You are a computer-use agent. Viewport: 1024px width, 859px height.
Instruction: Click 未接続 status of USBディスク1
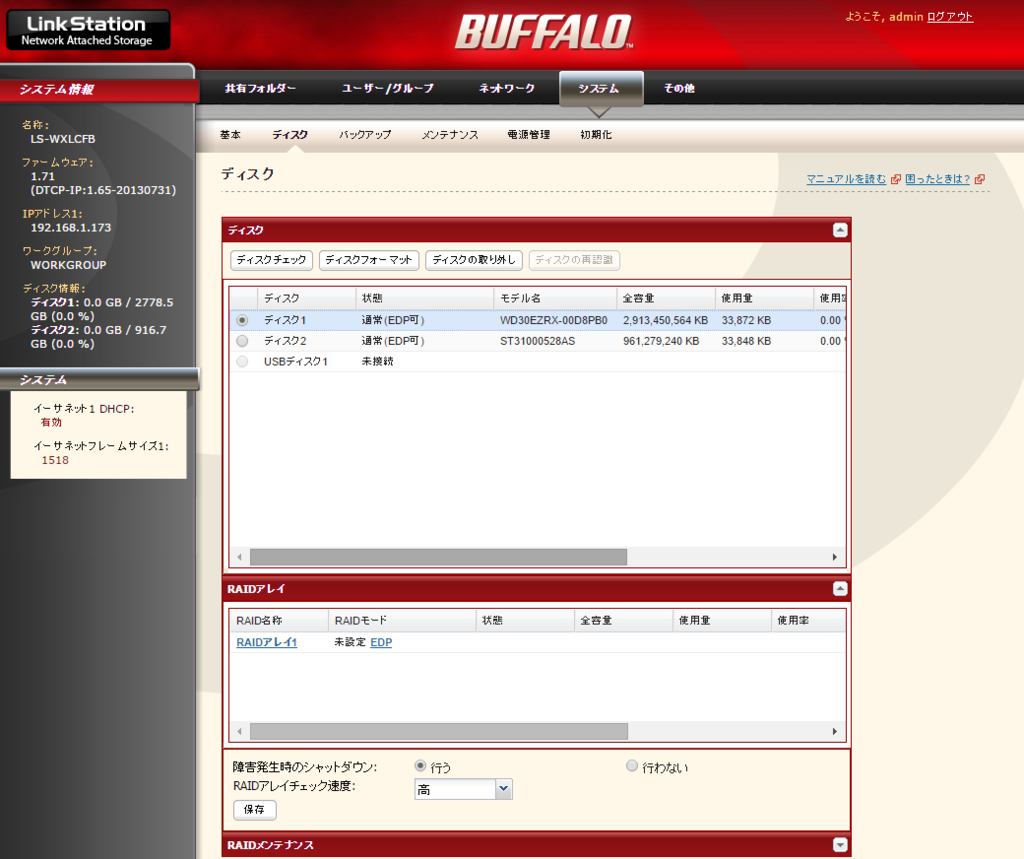click(377, 361)
